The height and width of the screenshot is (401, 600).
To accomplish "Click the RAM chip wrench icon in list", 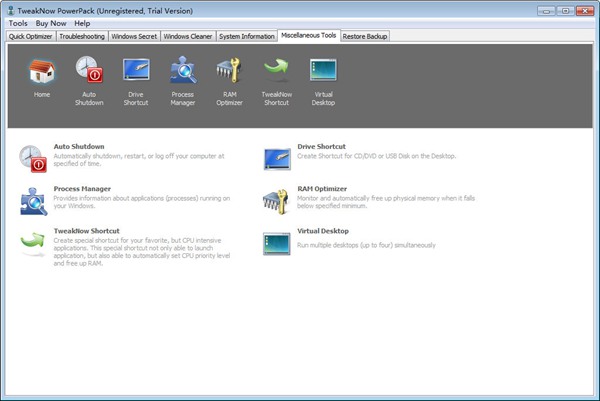I will pos(276,202).
